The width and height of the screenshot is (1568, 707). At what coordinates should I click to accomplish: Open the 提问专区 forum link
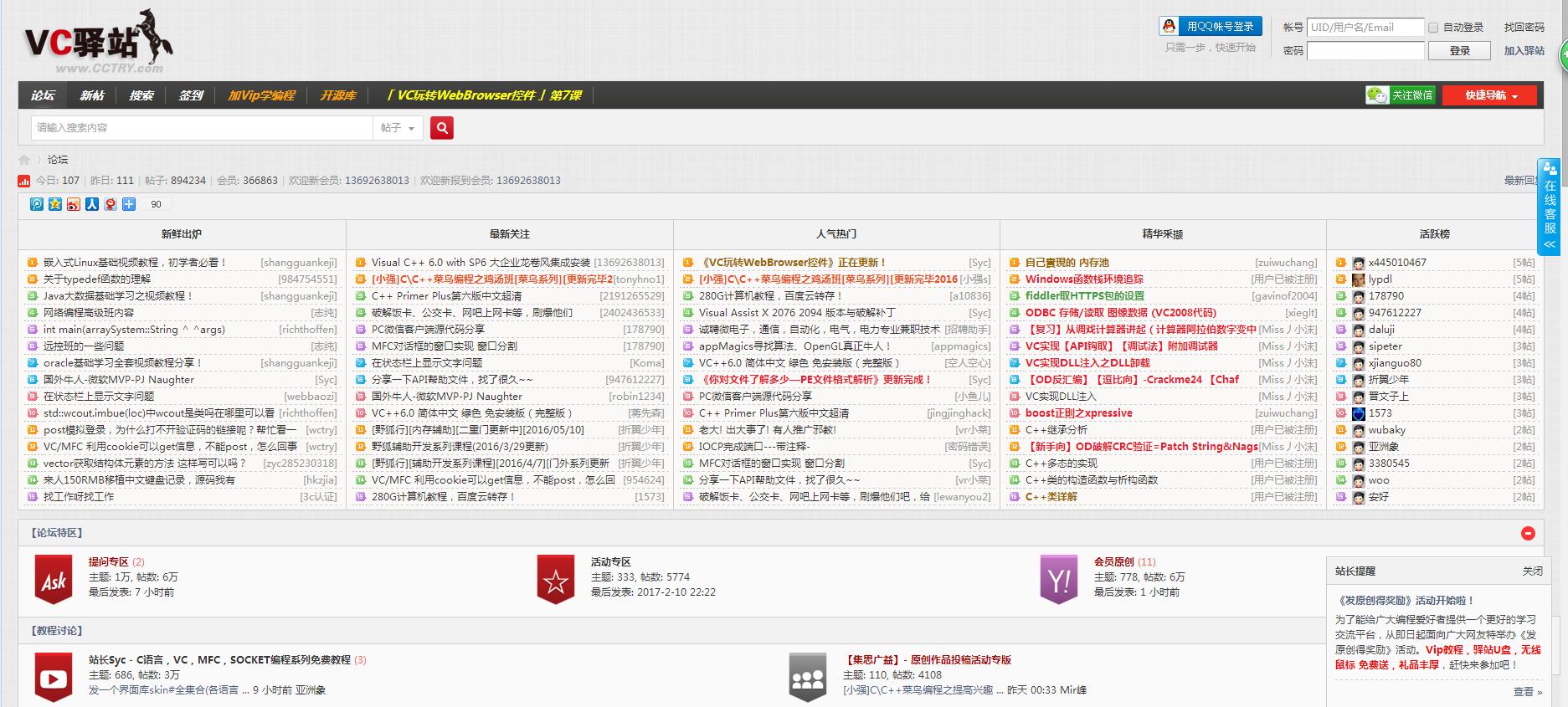[109, 562]
